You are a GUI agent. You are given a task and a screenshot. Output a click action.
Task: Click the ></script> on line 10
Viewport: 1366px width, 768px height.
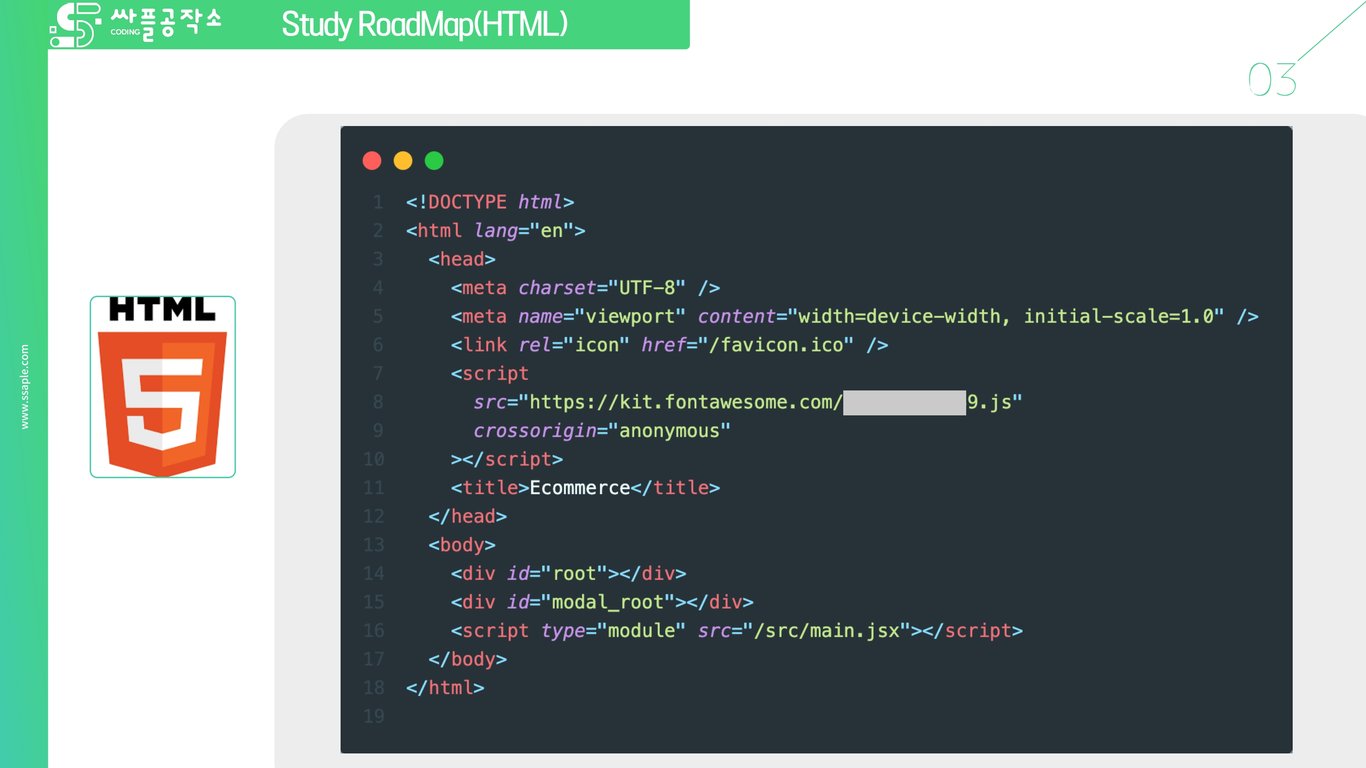[507, 459]
